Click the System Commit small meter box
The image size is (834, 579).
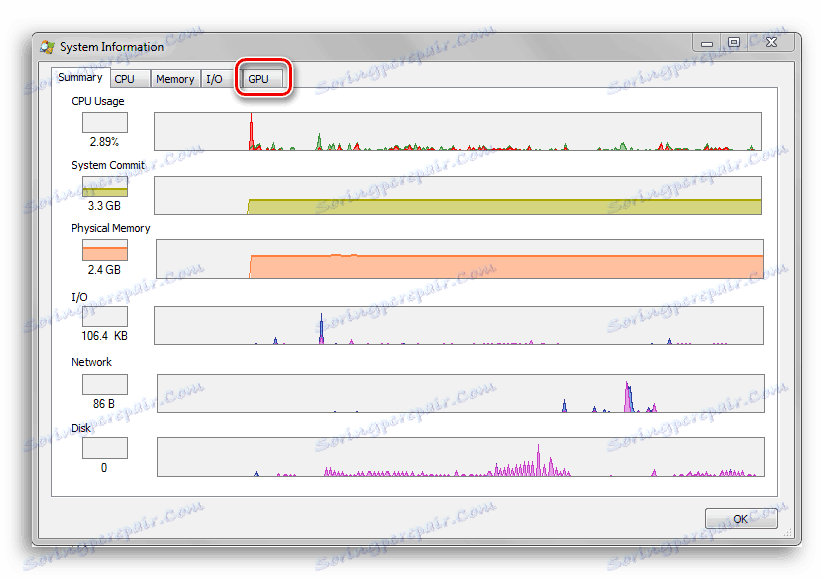pyautogui.click(x=105, y=187)
